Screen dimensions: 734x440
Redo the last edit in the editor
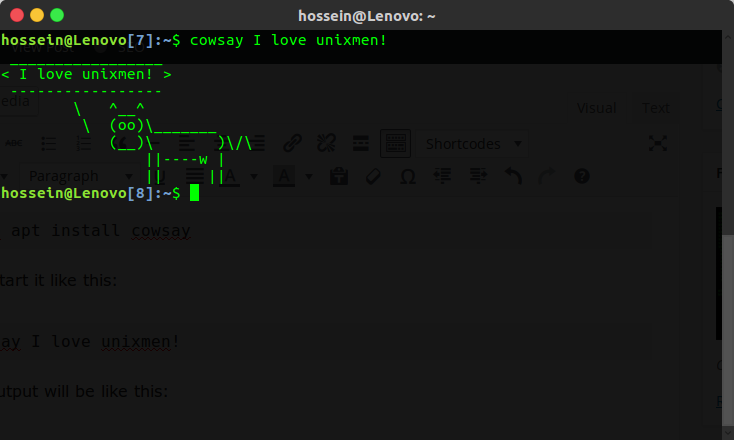tap(547, 176)
